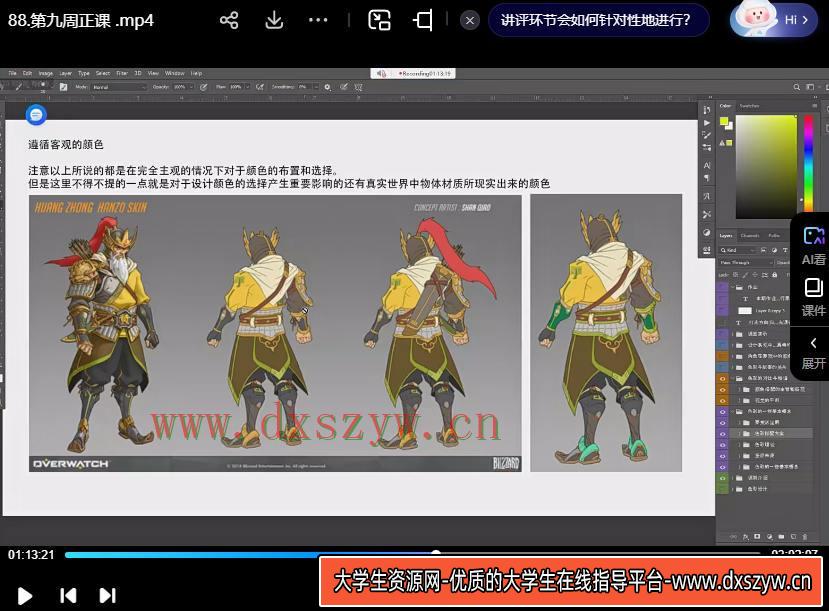Open the History collapsed panel icon
This screenshot has height=611, width=829.
(x=707, y=109)
